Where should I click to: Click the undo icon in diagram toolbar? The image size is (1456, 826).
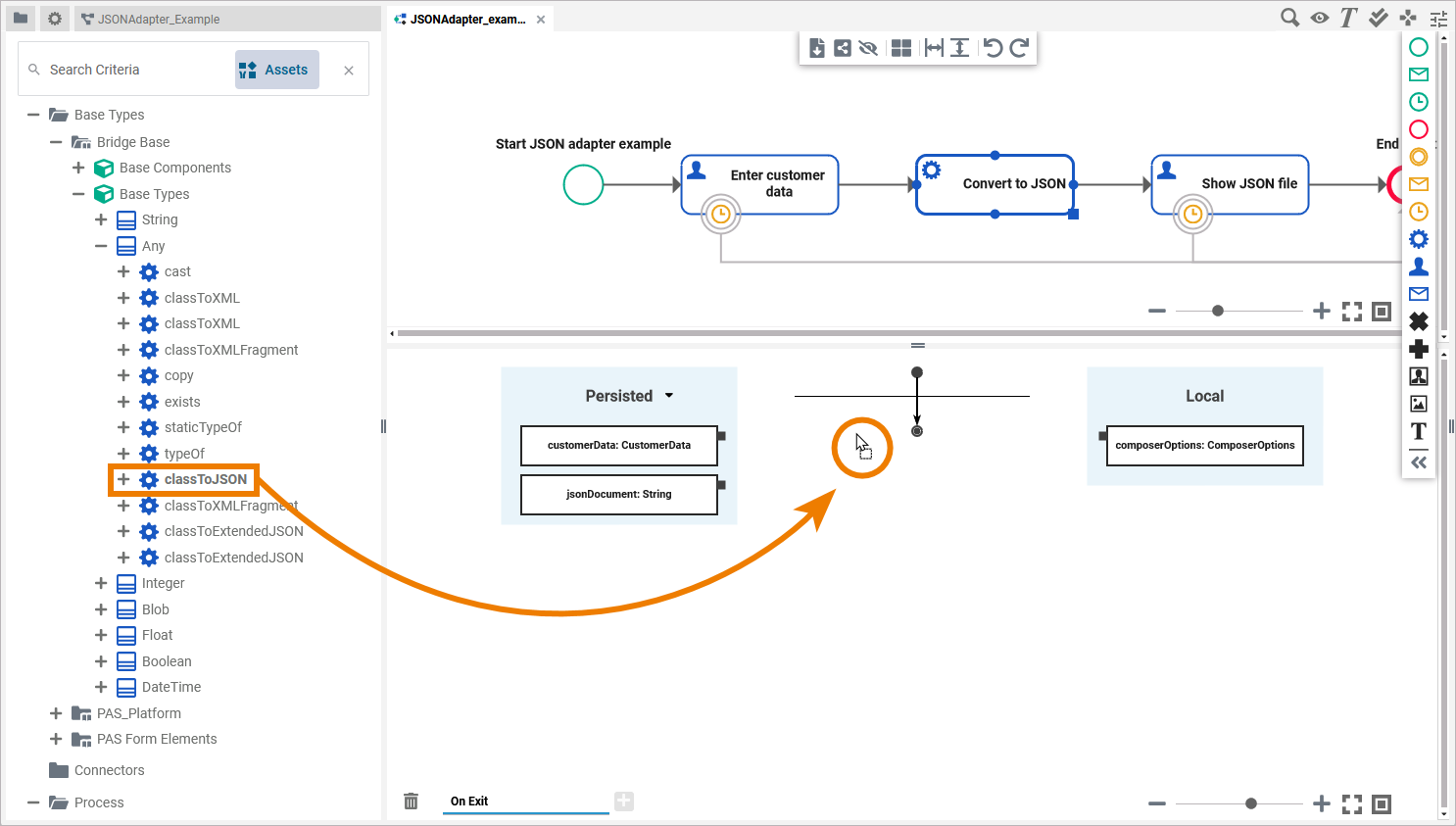tap(993, 48)
